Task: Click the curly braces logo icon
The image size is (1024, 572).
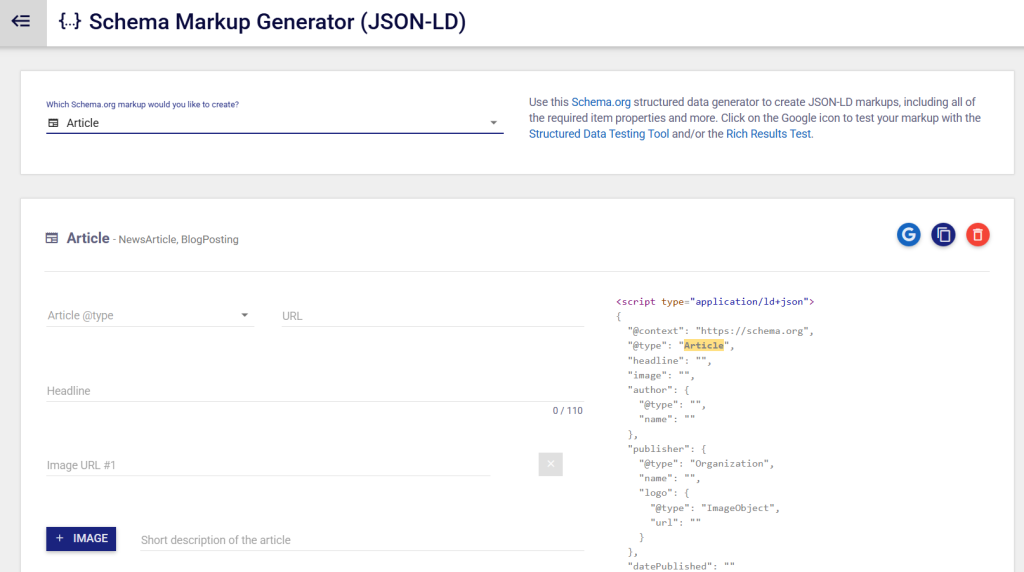Action: (70, 22)
